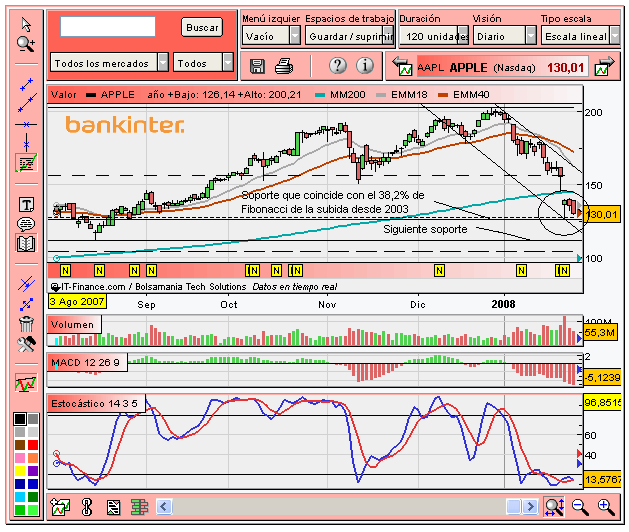The width and height of the screenshot is (629, 532).
Task: Click inside the empty search text field
Action: click(108, 26)
